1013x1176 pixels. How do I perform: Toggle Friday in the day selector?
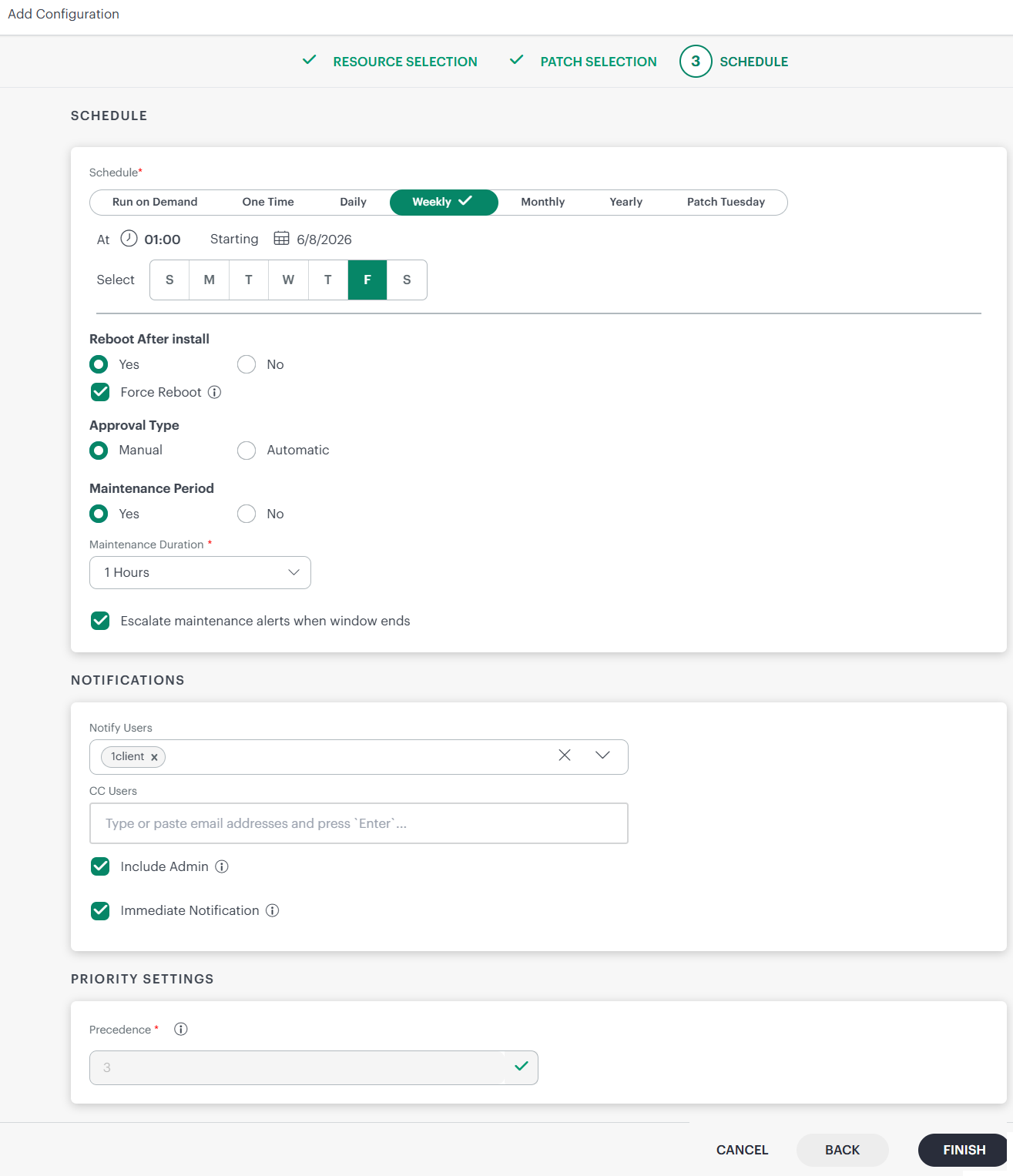pyautogui.click(x=367, y=280)
